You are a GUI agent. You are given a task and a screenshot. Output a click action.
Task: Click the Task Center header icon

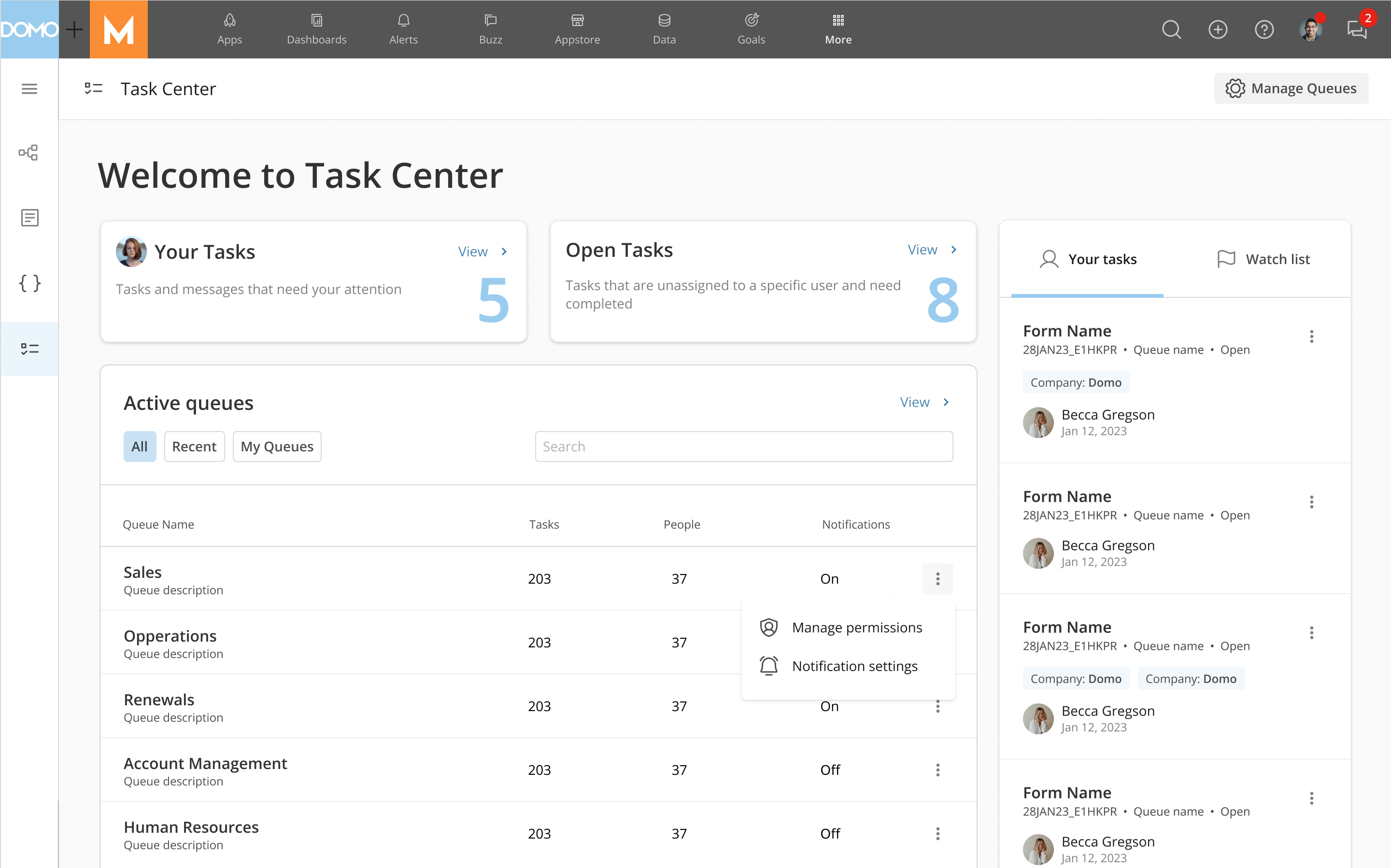[x=93, y=88]
